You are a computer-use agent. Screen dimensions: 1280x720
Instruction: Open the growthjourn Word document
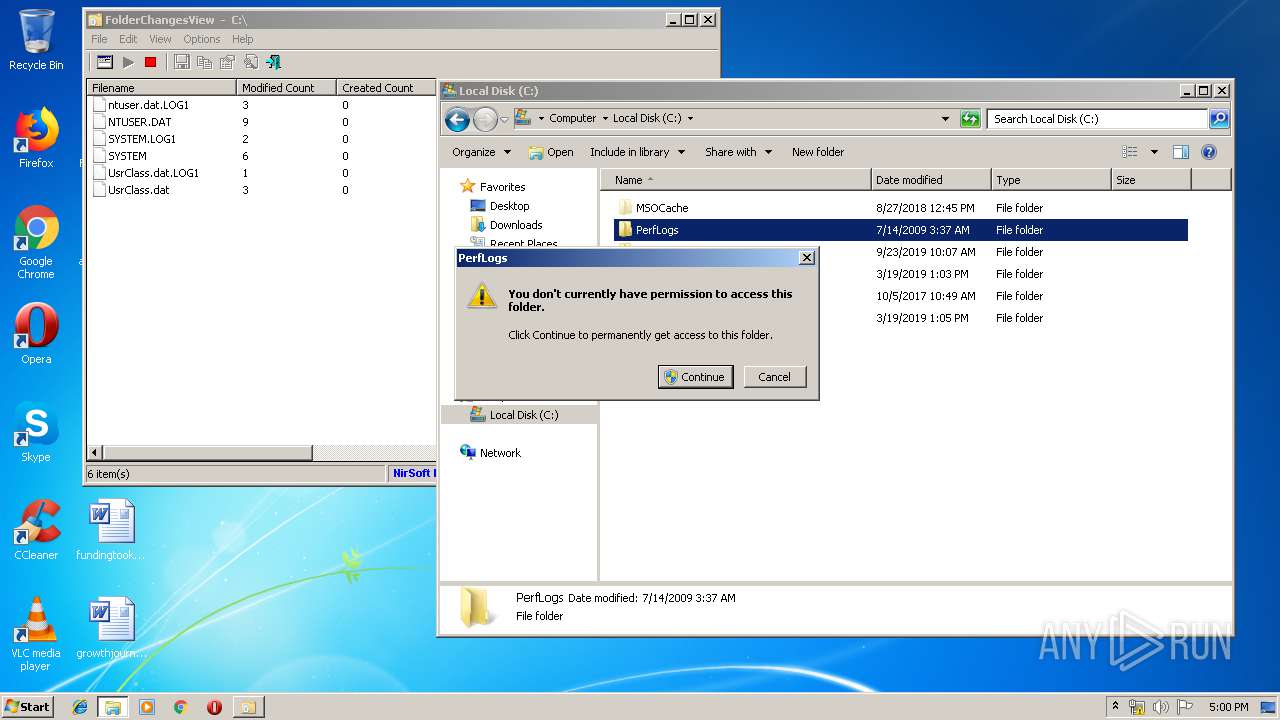tap(110, 628)
